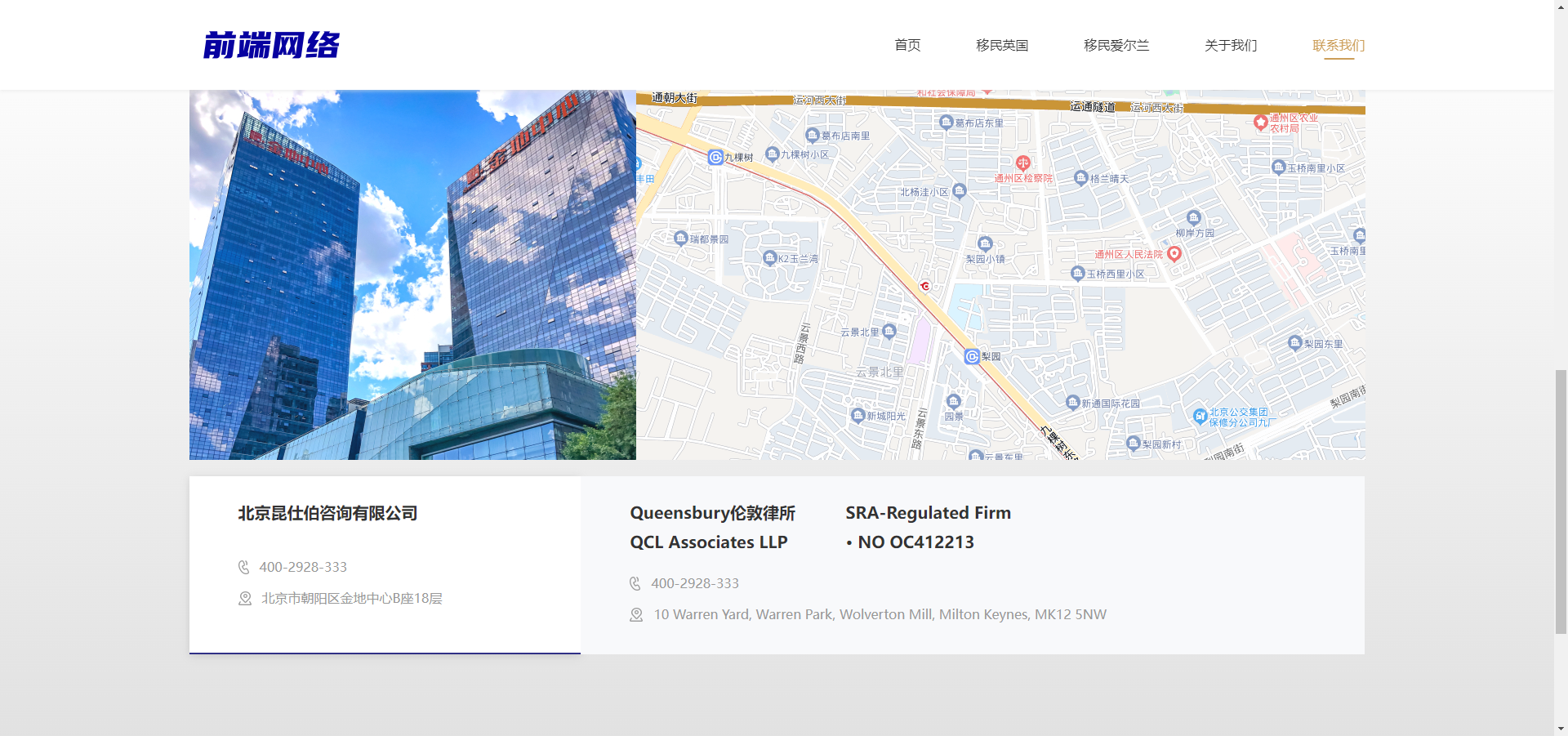Open the 首页 menu item
This screenshot has height=736, width=1568.
coord(907,45)
